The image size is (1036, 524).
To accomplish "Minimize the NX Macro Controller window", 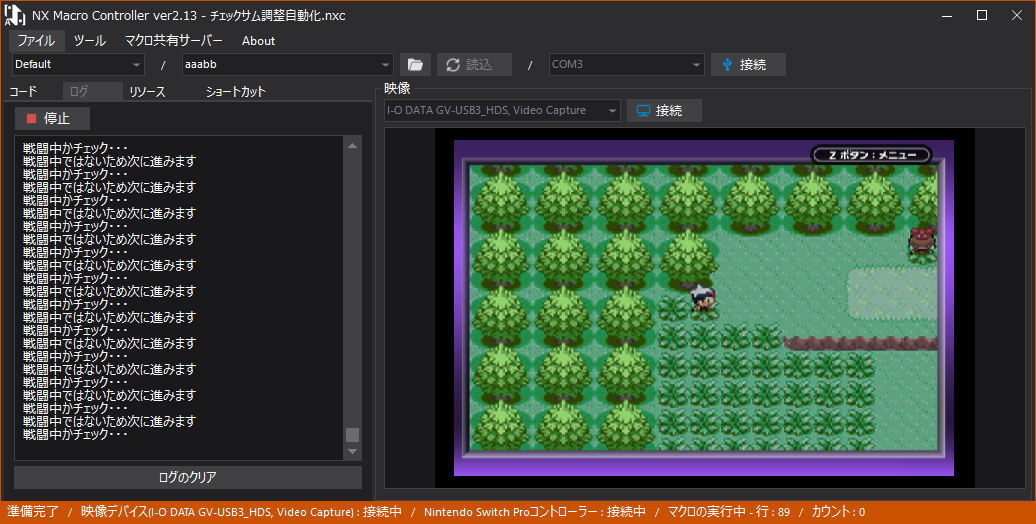I will [947, 15].
